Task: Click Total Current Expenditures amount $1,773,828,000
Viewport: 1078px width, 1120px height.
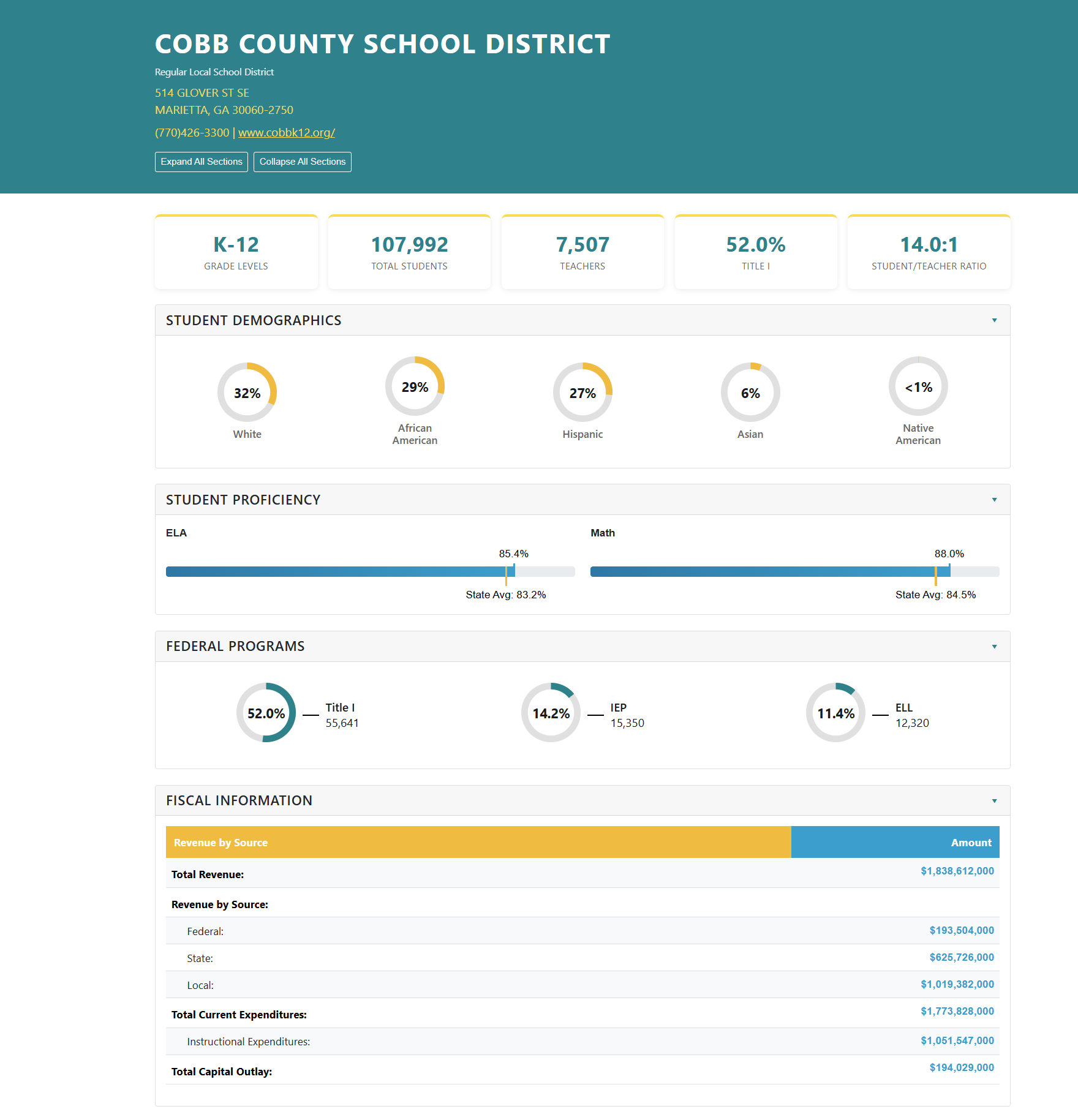Action: (x=957, y=1012)
